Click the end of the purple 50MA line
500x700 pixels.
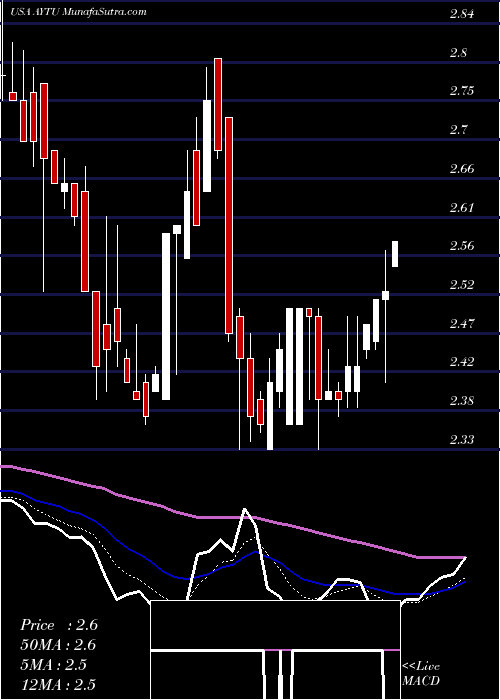pyautogui.click(x=465, y=558)
